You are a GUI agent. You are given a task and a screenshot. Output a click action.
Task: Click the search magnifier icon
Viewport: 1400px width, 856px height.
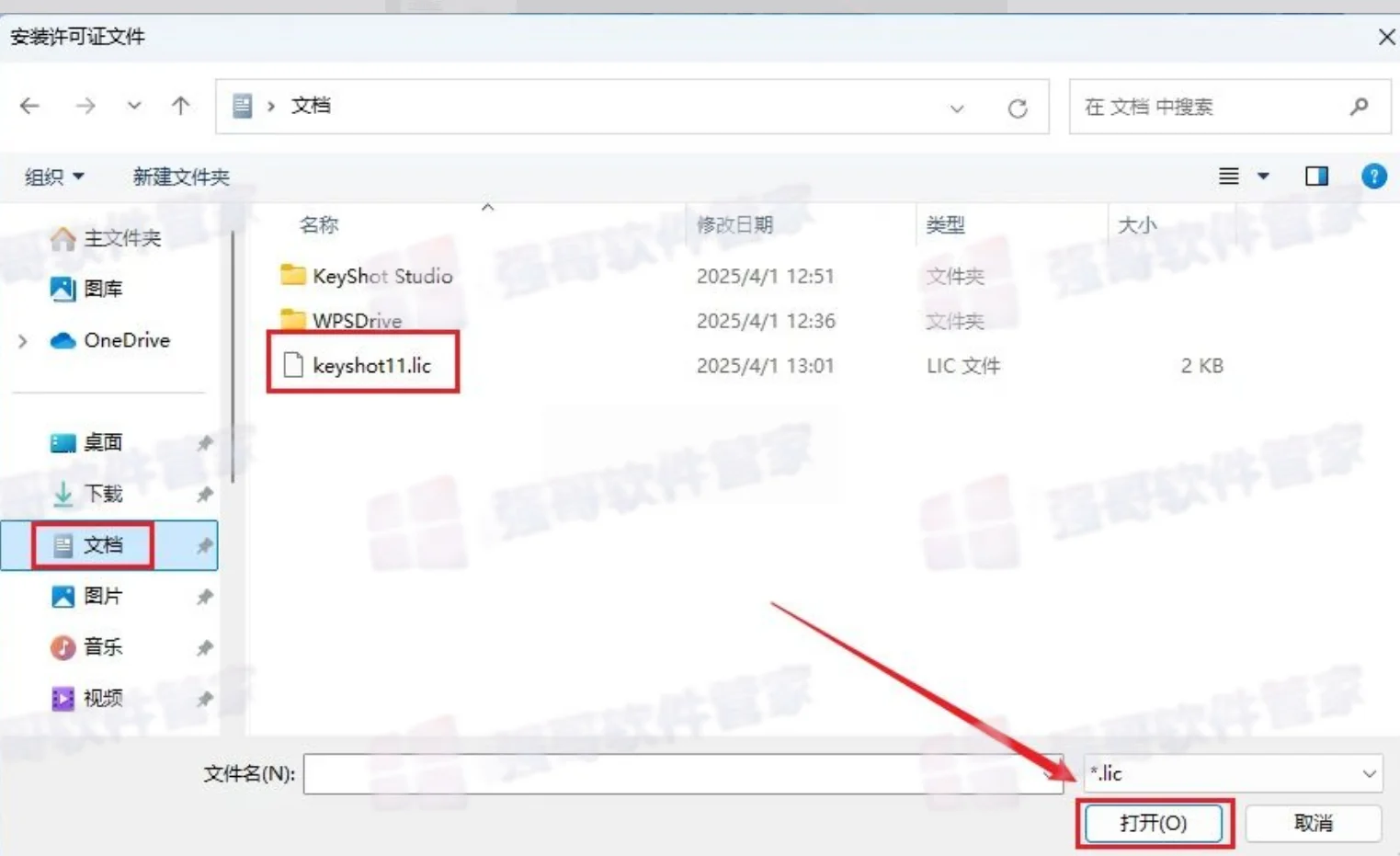point(1359,108)
